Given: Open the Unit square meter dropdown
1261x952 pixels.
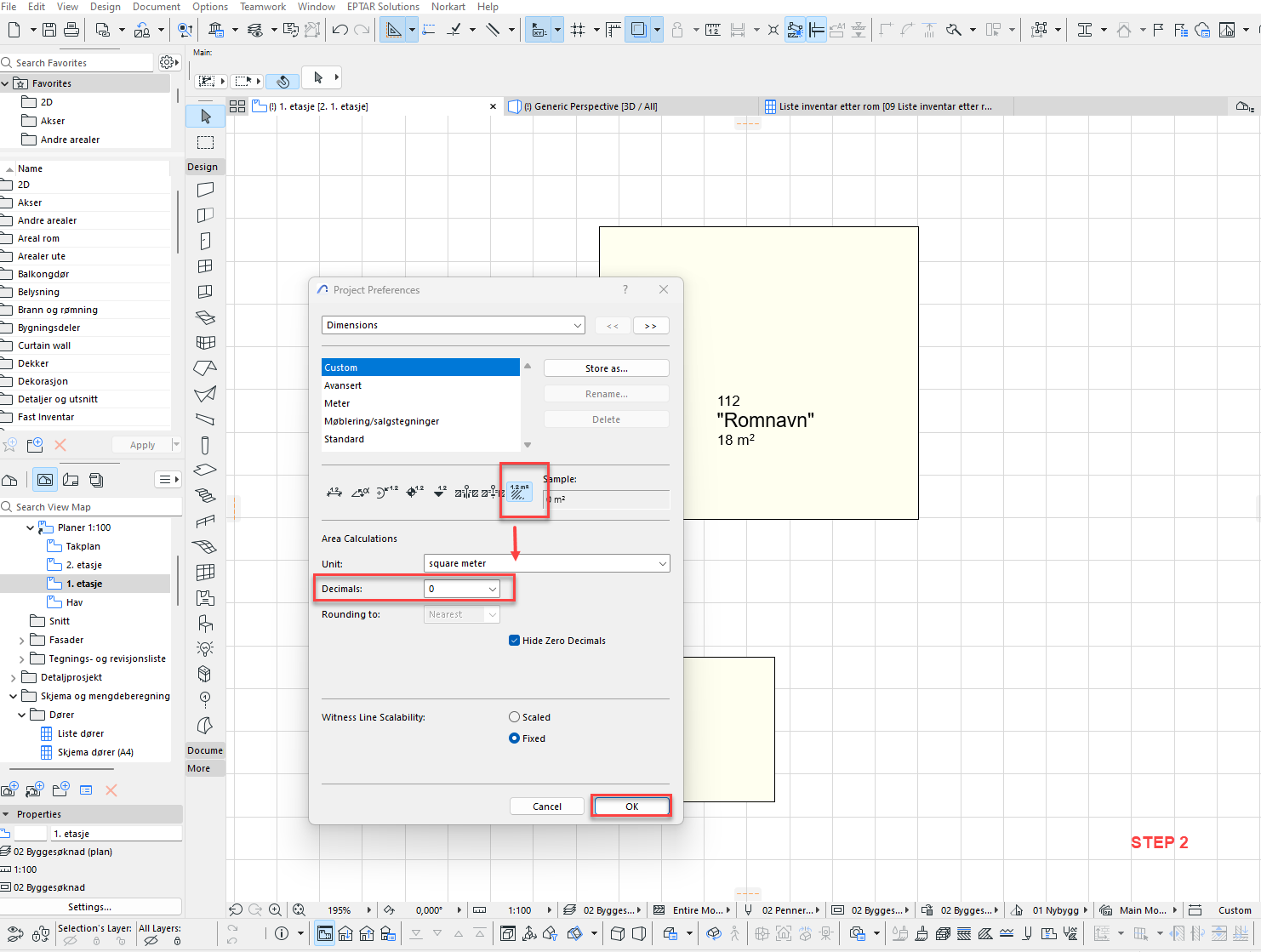Looking at the screenshot, I should (x=546, y=563).
